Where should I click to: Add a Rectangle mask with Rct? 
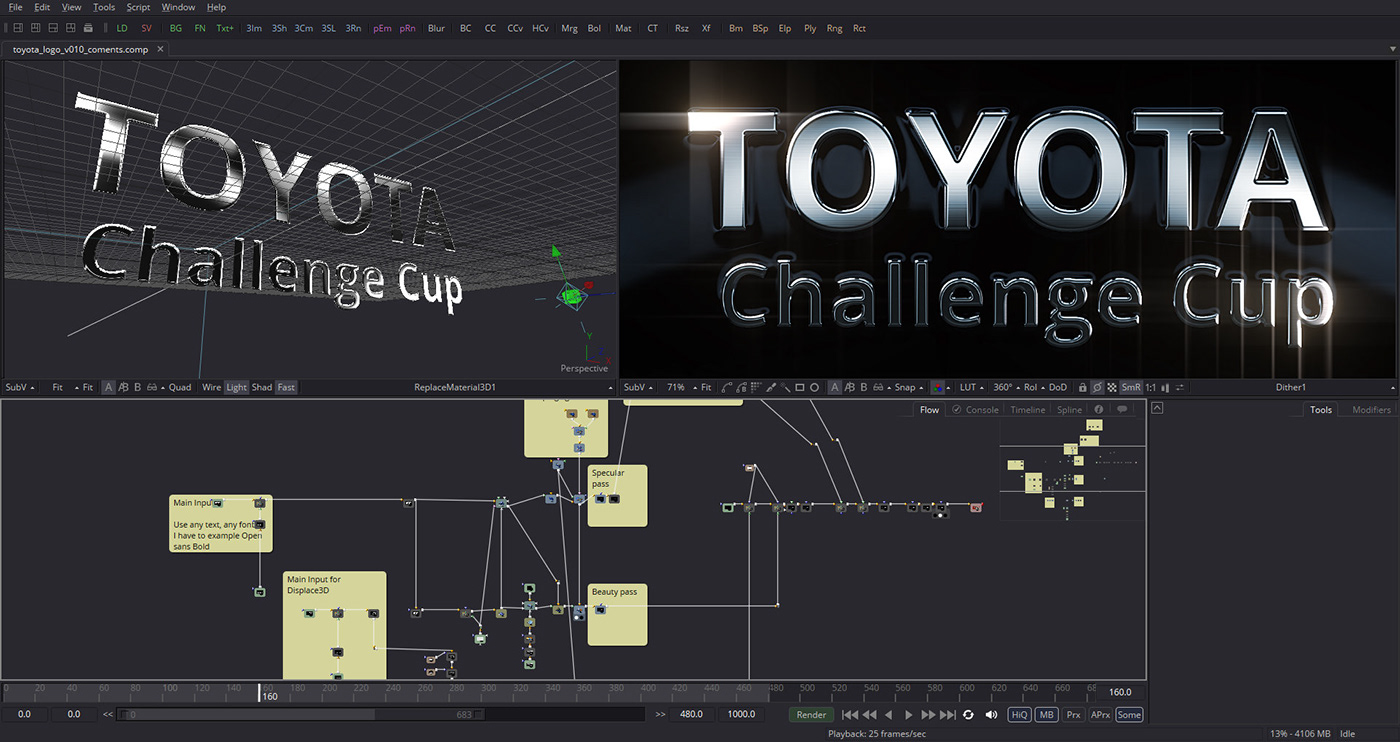(x=859, y=28)
